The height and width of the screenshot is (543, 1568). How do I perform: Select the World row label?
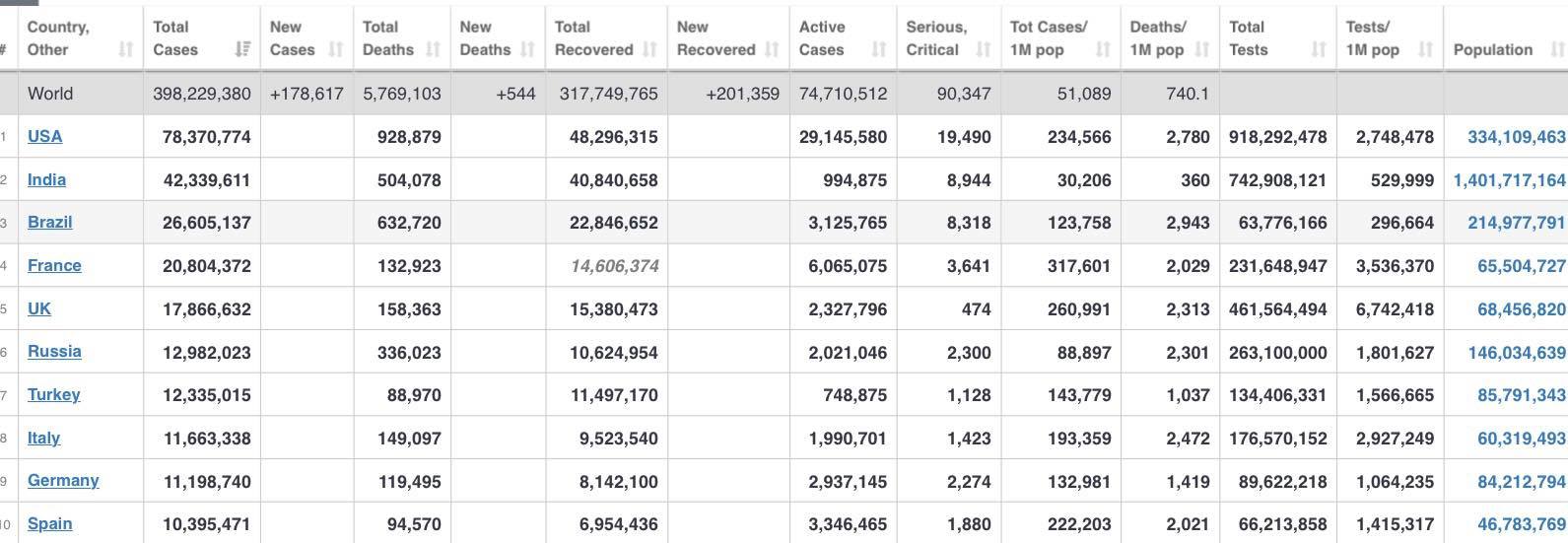(50, 94)
